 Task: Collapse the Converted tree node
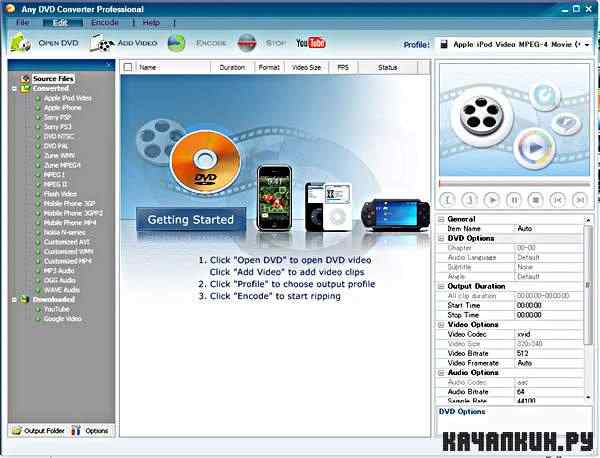point(14,89)
